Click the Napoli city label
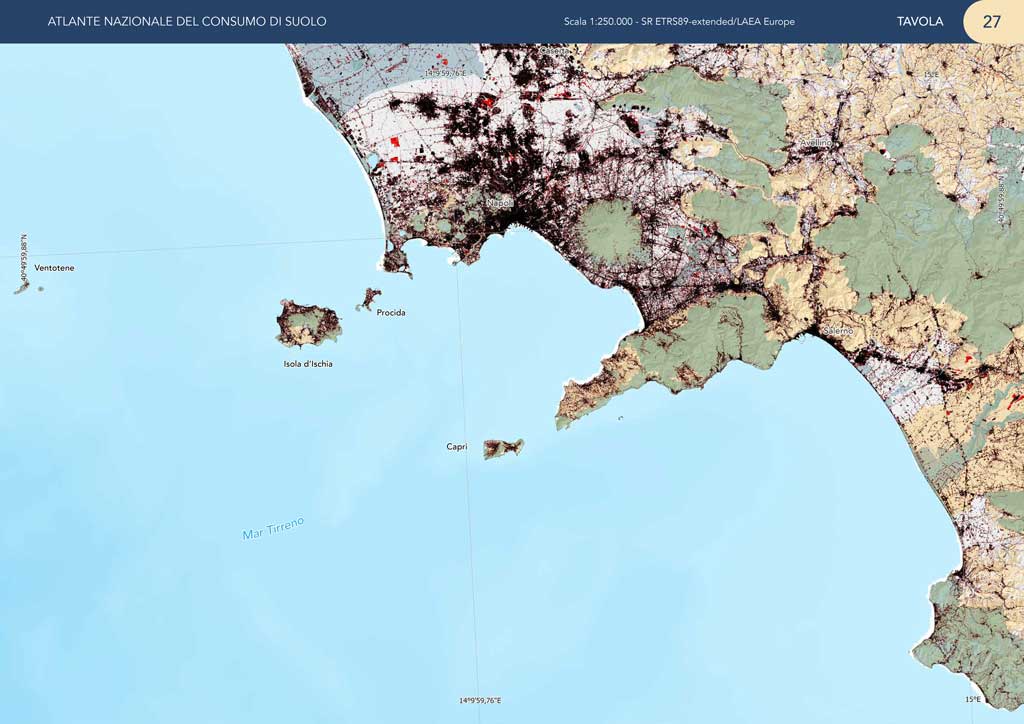This screenshot has height=724, width=1024. tap(499, 203)
